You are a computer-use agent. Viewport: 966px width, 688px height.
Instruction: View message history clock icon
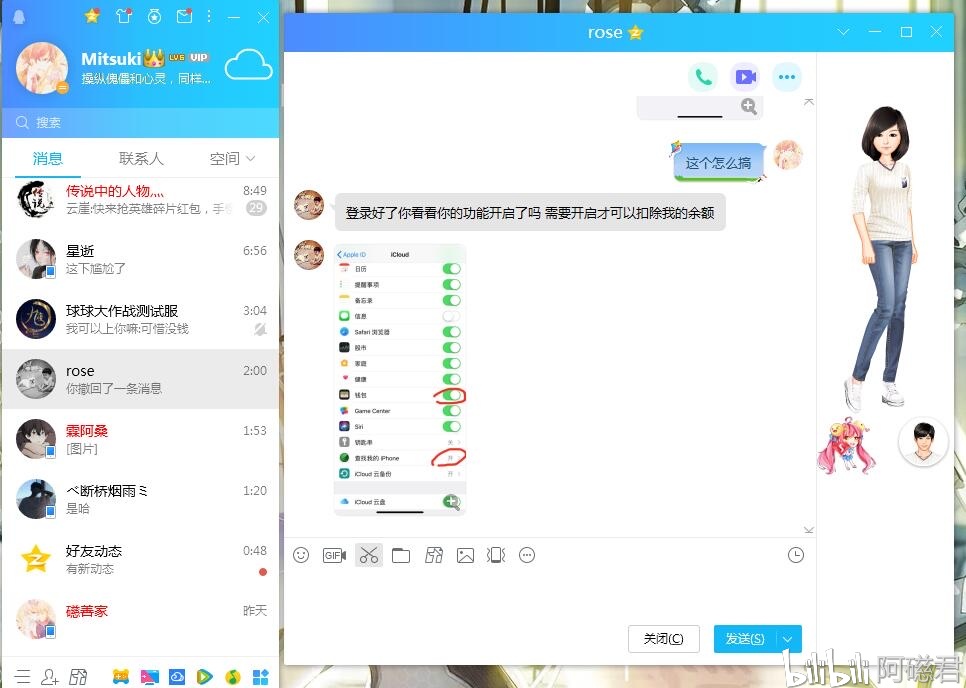(795, 555)
